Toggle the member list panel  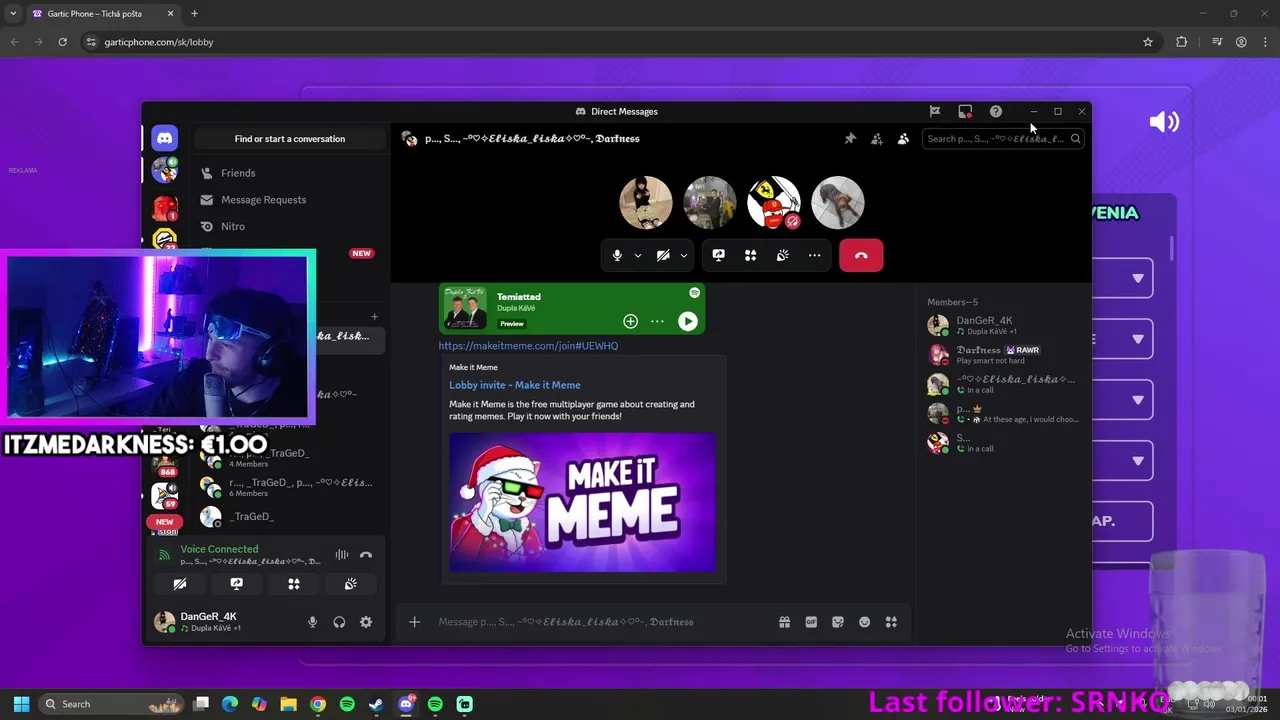[x=903, y=139]
